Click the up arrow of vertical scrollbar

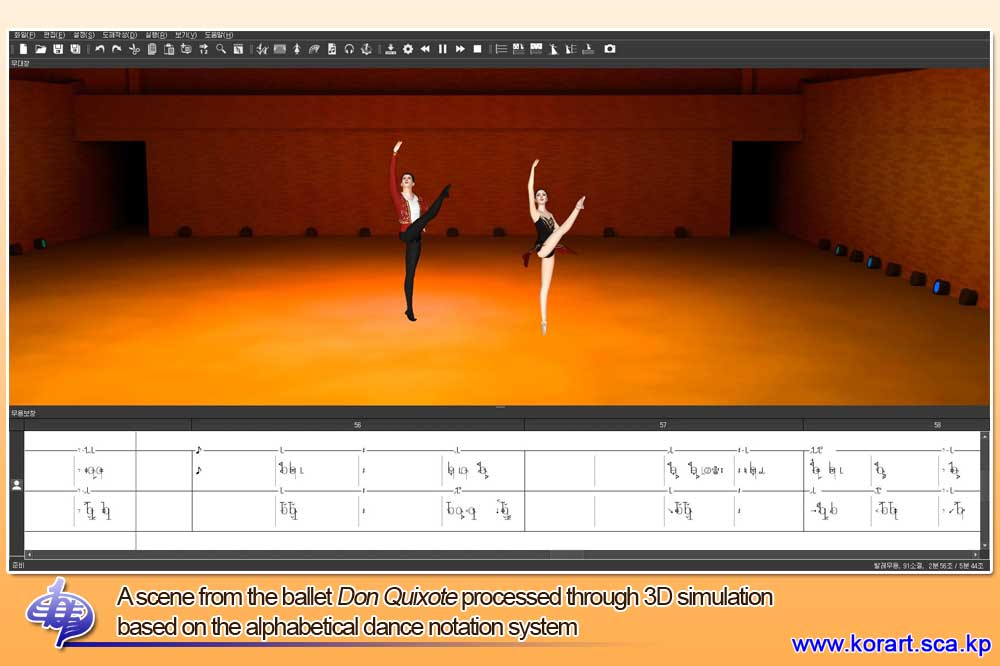tap(985, 436)
